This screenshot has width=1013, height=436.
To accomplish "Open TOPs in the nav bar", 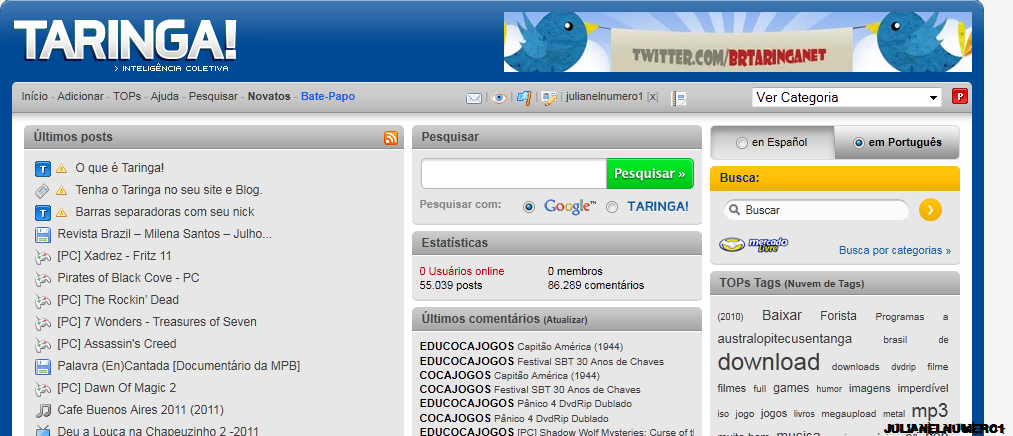I will pyautogui.click(x=127, y=96).
